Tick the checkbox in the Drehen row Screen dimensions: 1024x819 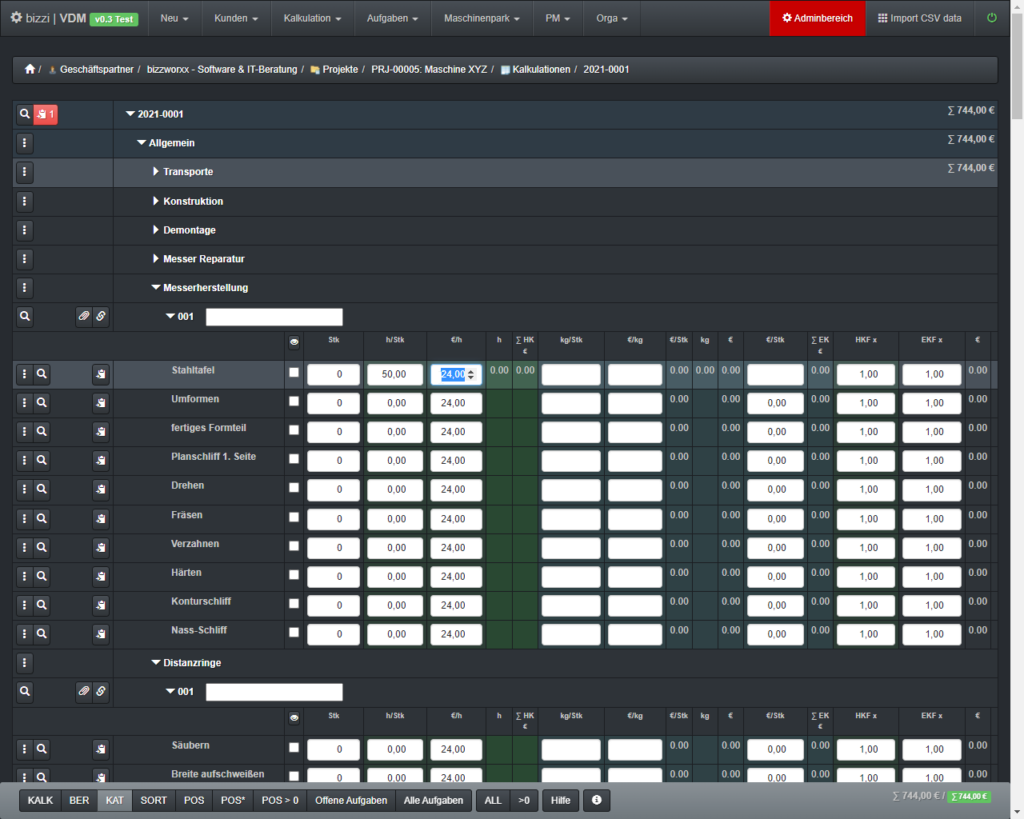coord(293,488)
